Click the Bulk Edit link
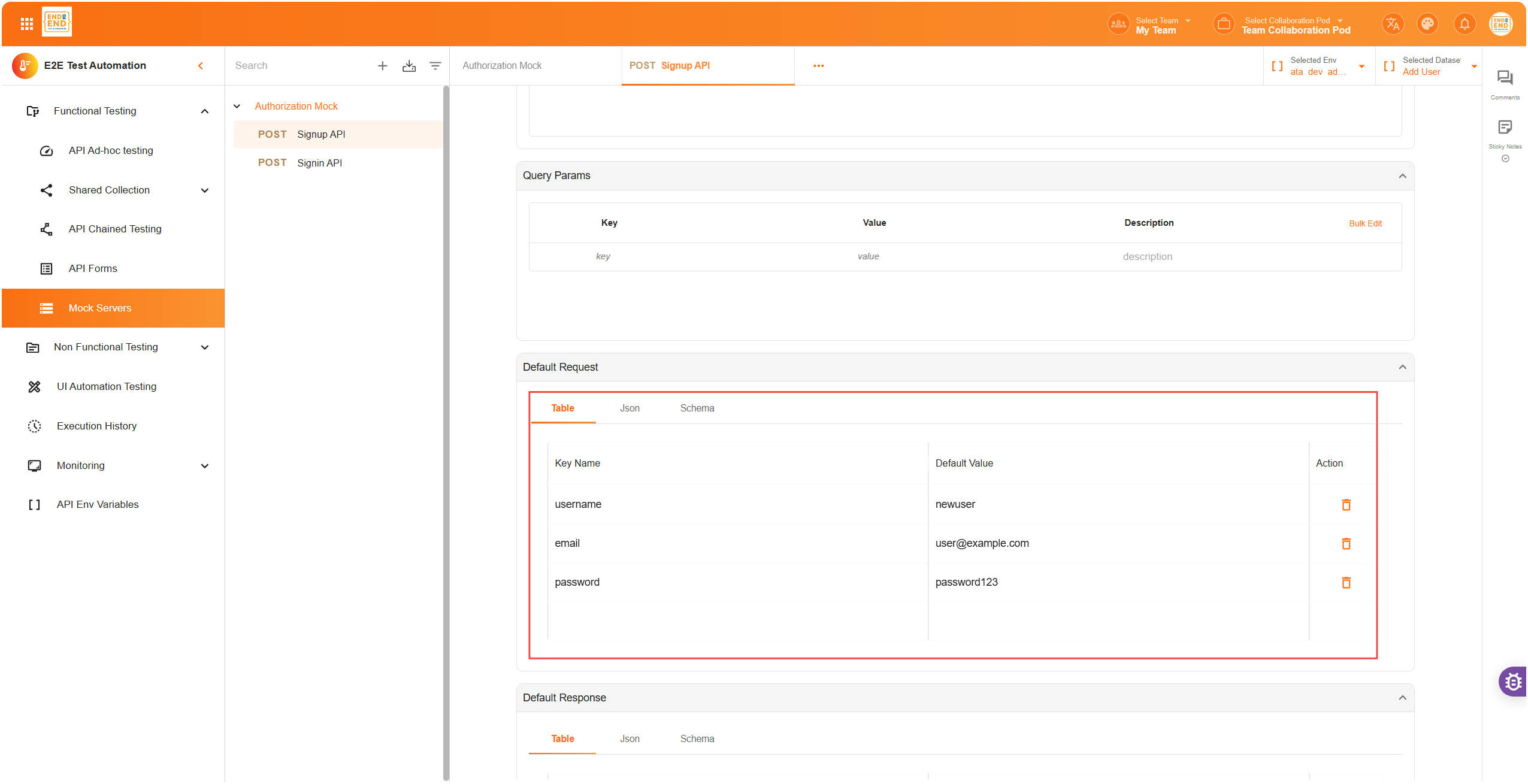 coord(1365,223)
